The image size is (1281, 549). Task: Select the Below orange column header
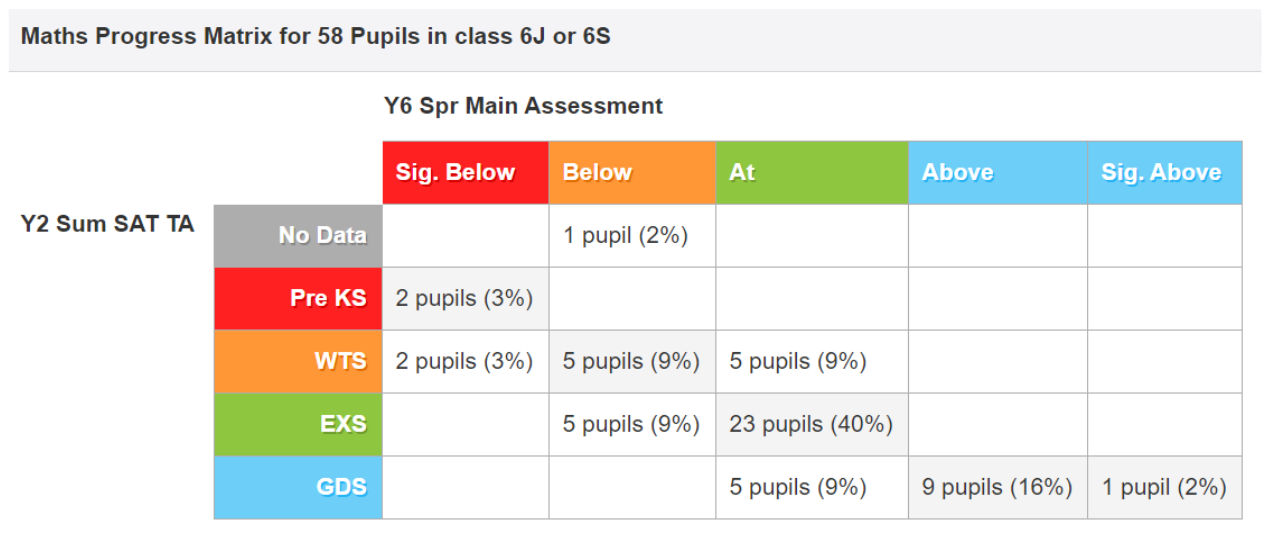click(632, 173)
